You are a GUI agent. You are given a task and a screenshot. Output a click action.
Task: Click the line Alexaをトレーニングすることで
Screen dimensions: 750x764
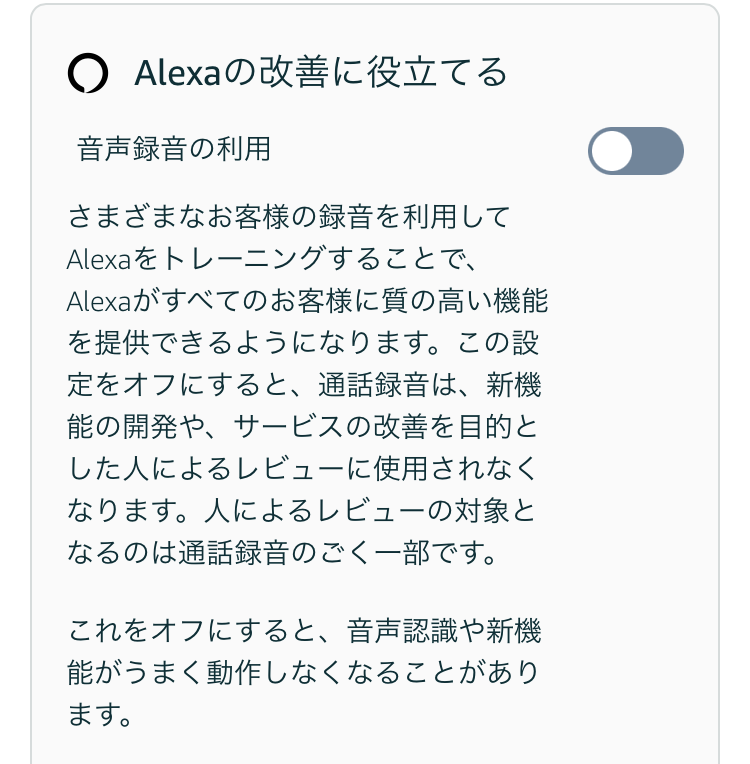(x=271, y=259)
